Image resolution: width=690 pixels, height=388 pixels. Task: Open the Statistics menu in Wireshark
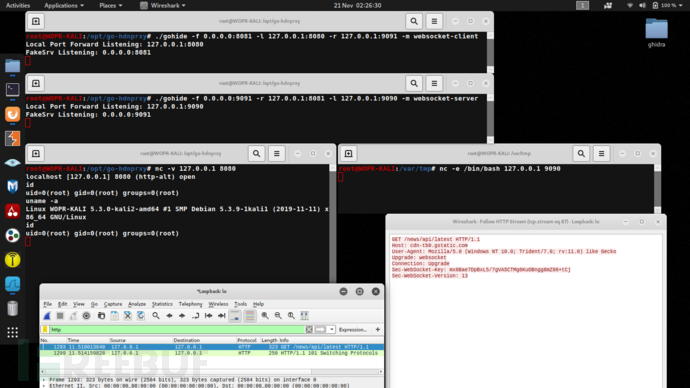tap(162, 304)
